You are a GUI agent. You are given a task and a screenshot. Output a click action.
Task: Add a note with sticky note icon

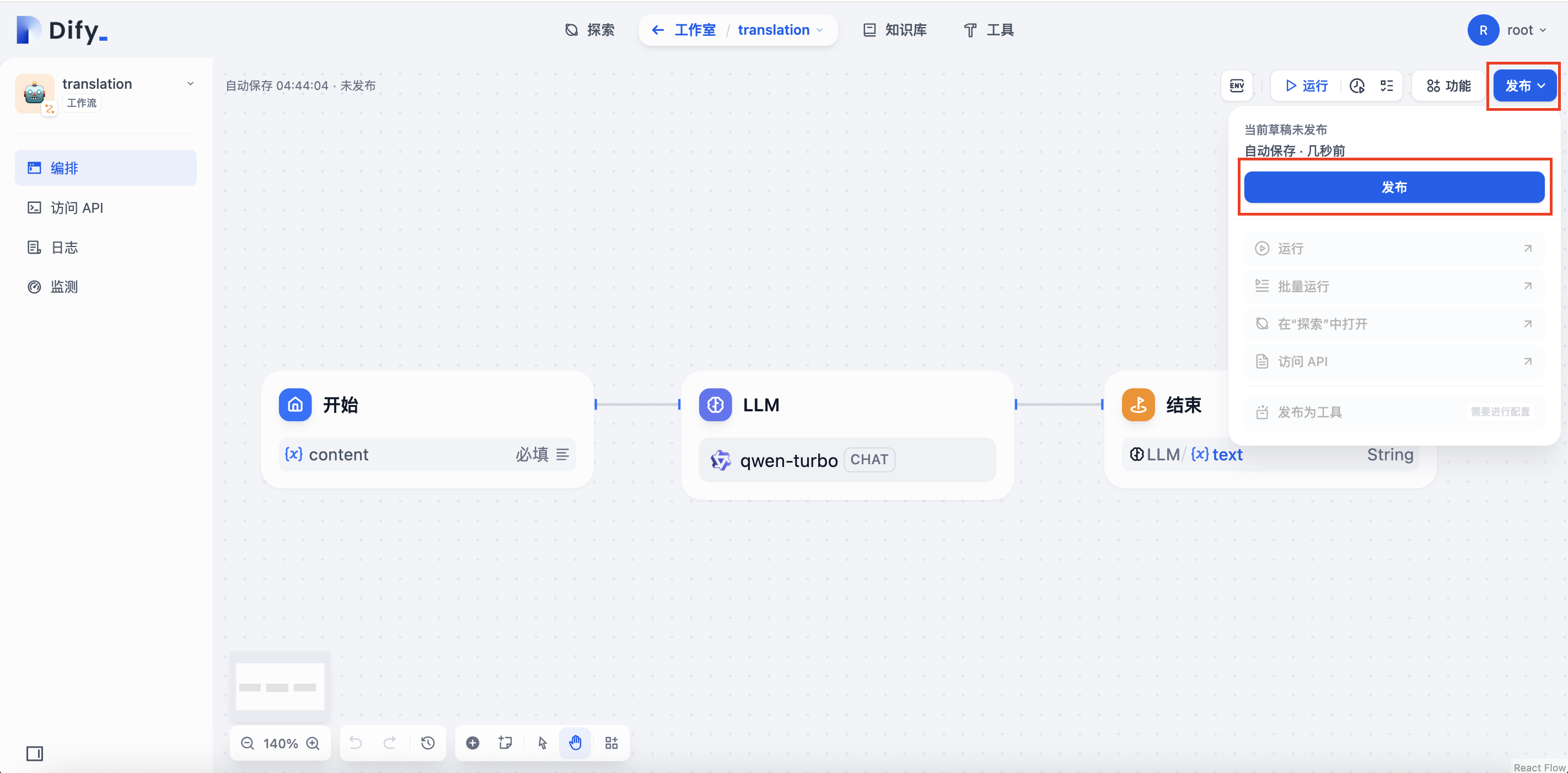505,743
